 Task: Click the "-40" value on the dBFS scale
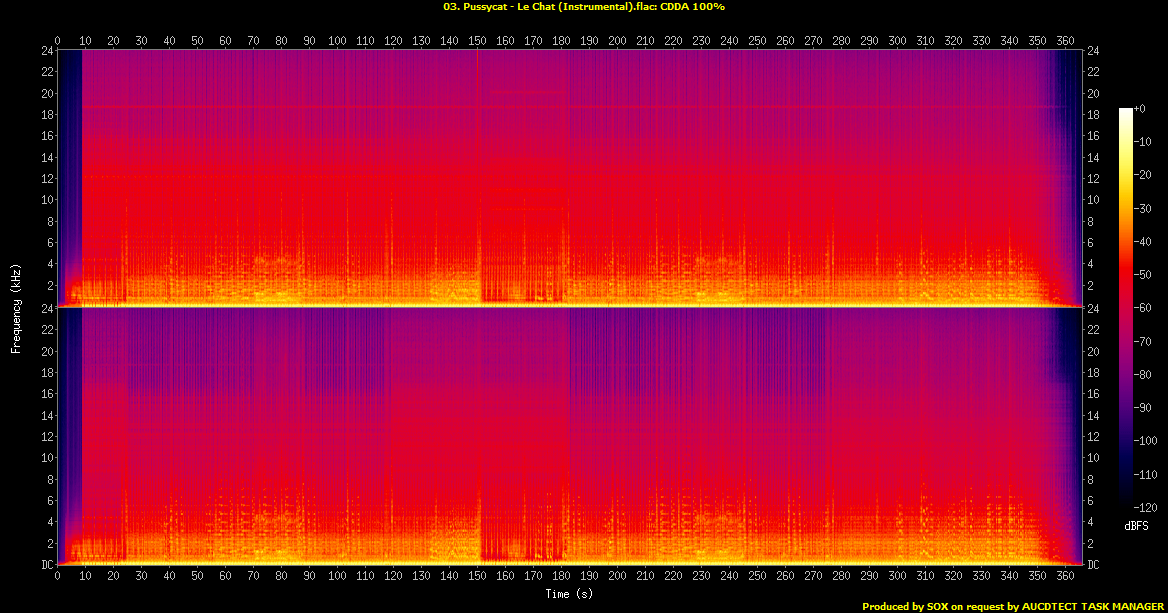click(x=1143, y=241)
